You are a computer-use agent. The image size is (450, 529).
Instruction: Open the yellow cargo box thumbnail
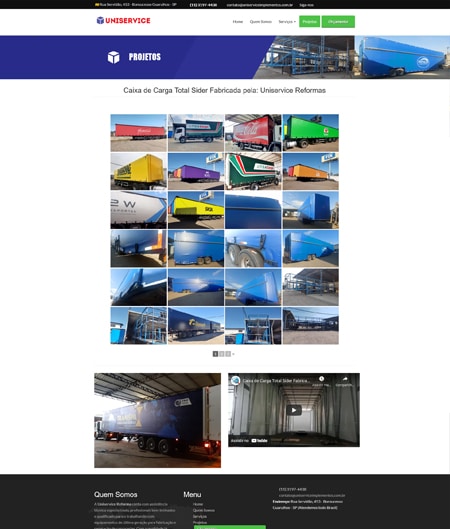[139, 171]
